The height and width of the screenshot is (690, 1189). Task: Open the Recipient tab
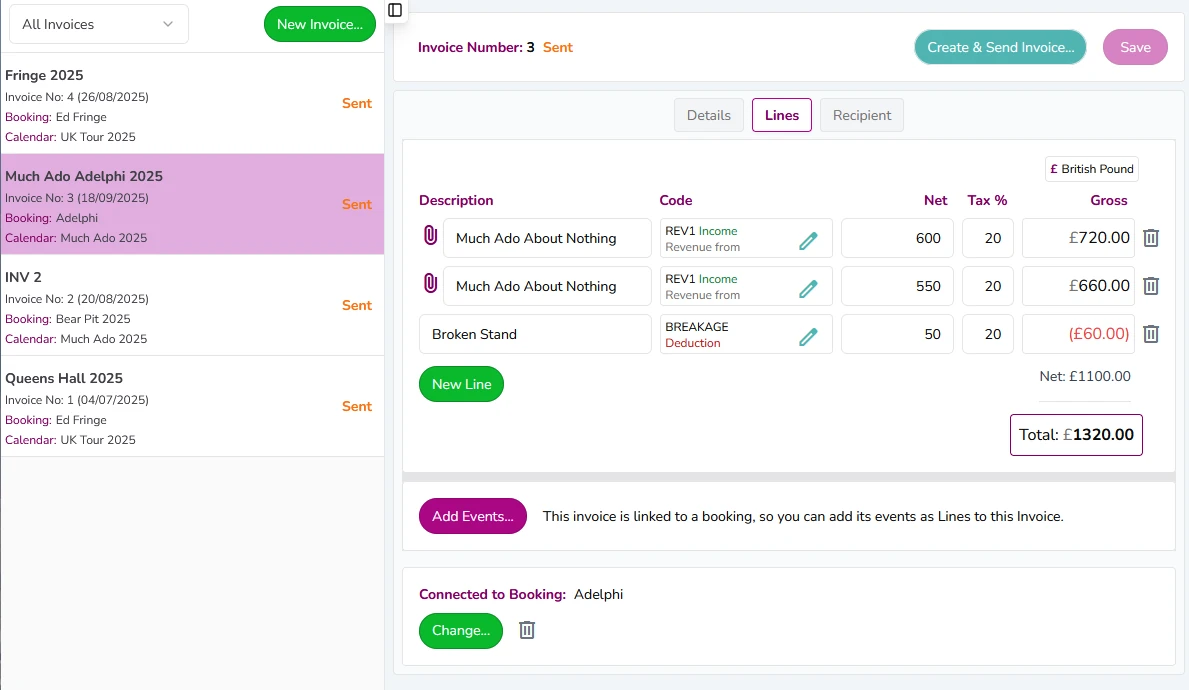point(861,114)
